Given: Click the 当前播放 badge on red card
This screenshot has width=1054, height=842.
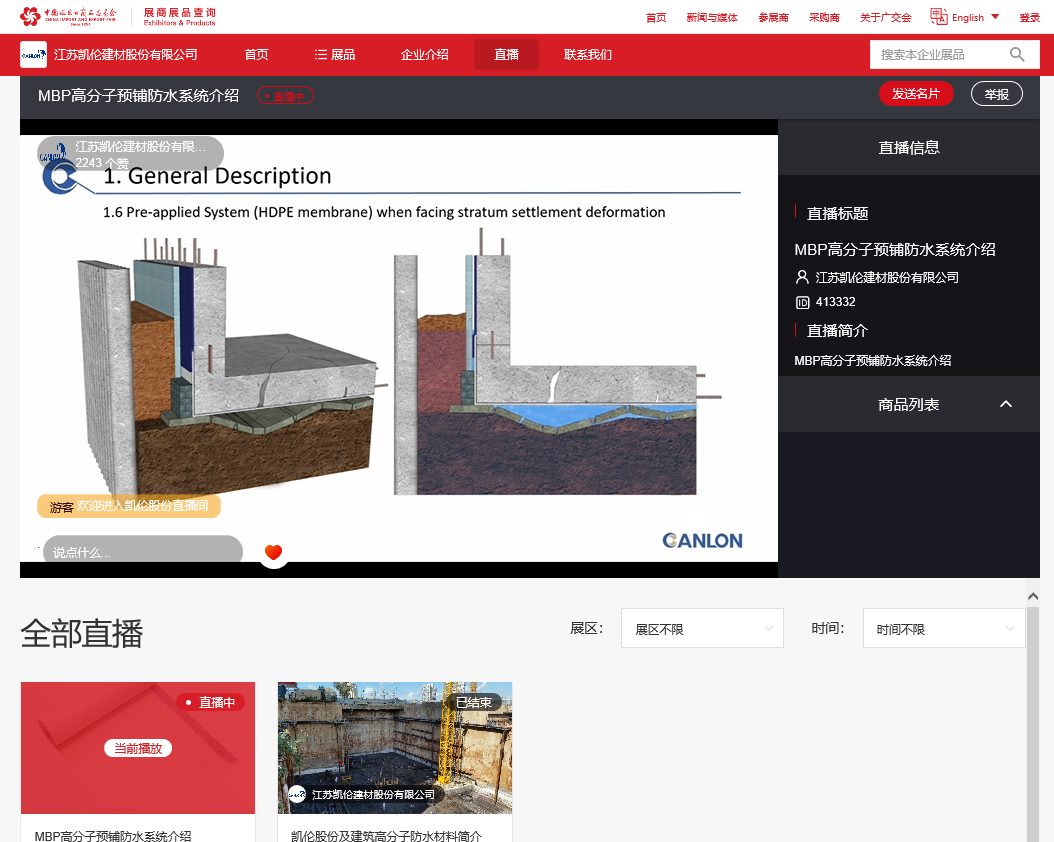Looking at the screenshot, I should (x=138, y=748).
